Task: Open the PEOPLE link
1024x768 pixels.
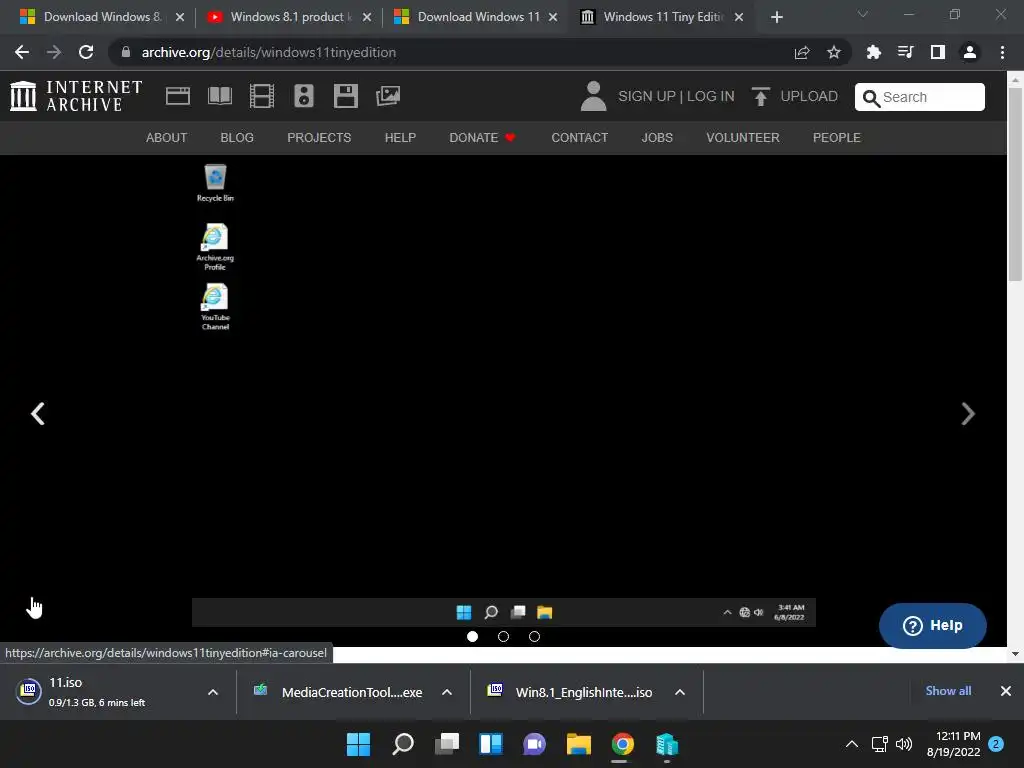Action: (x=837, y=138)
